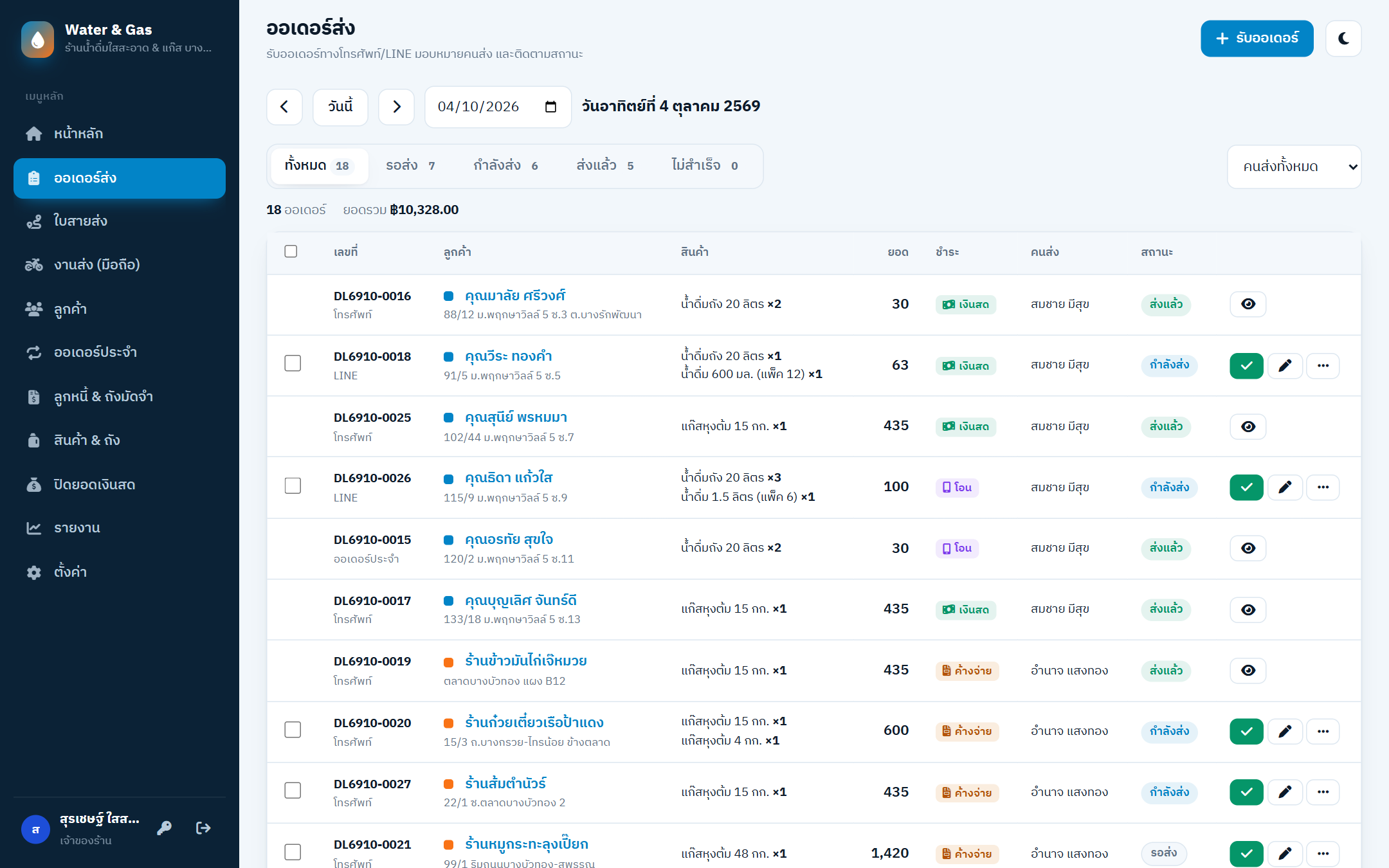Open customer link ร้านข้าวมันไก่เจ๊หมวย
1389x868 pixels.
click(526, 661)
